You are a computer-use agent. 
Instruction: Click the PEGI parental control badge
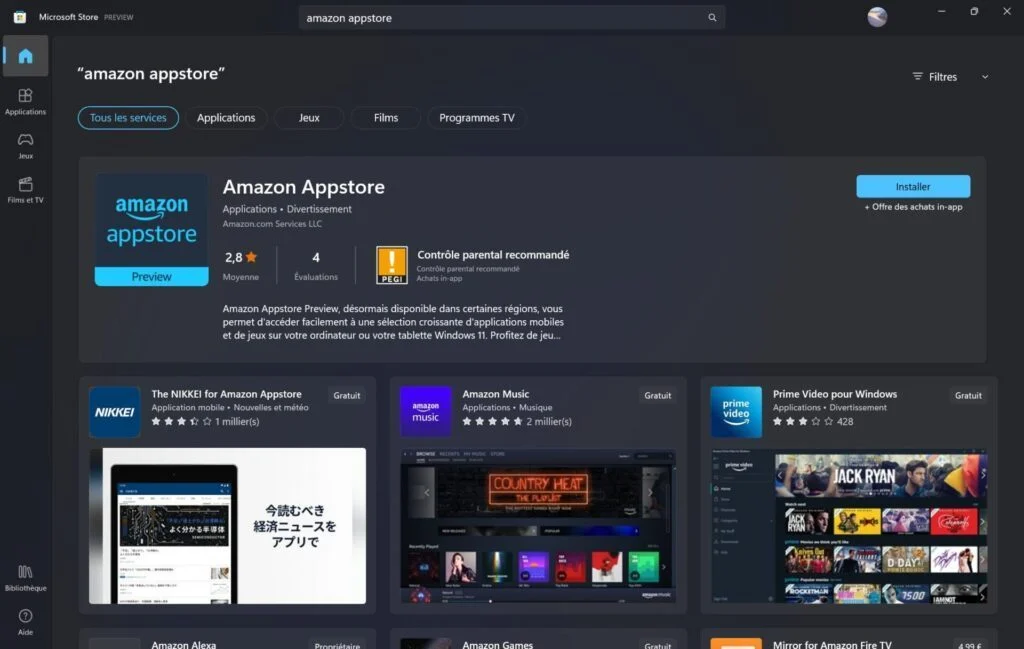coord(392,265)
